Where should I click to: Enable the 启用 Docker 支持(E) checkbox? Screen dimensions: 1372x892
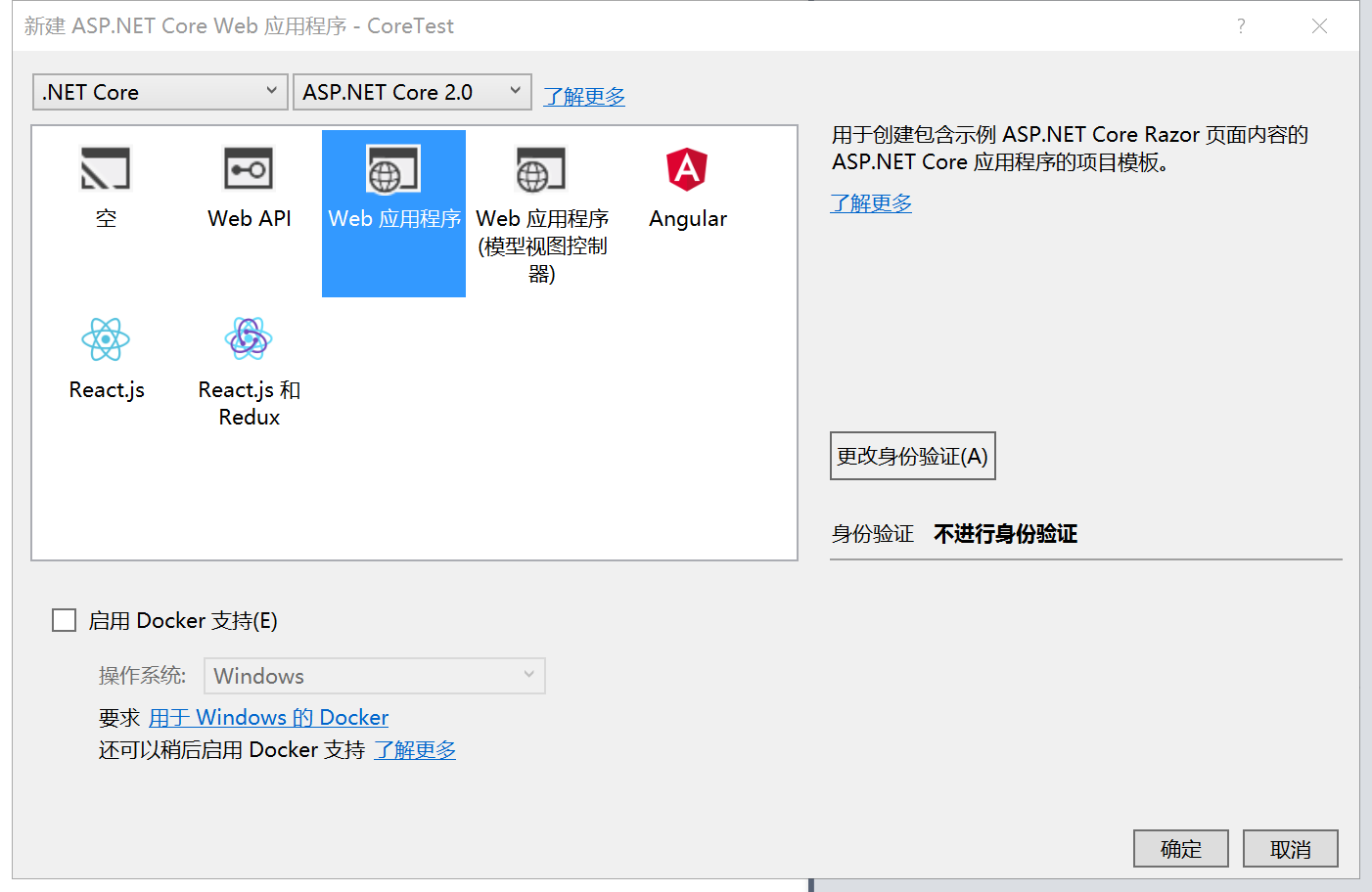pos(65,620)
